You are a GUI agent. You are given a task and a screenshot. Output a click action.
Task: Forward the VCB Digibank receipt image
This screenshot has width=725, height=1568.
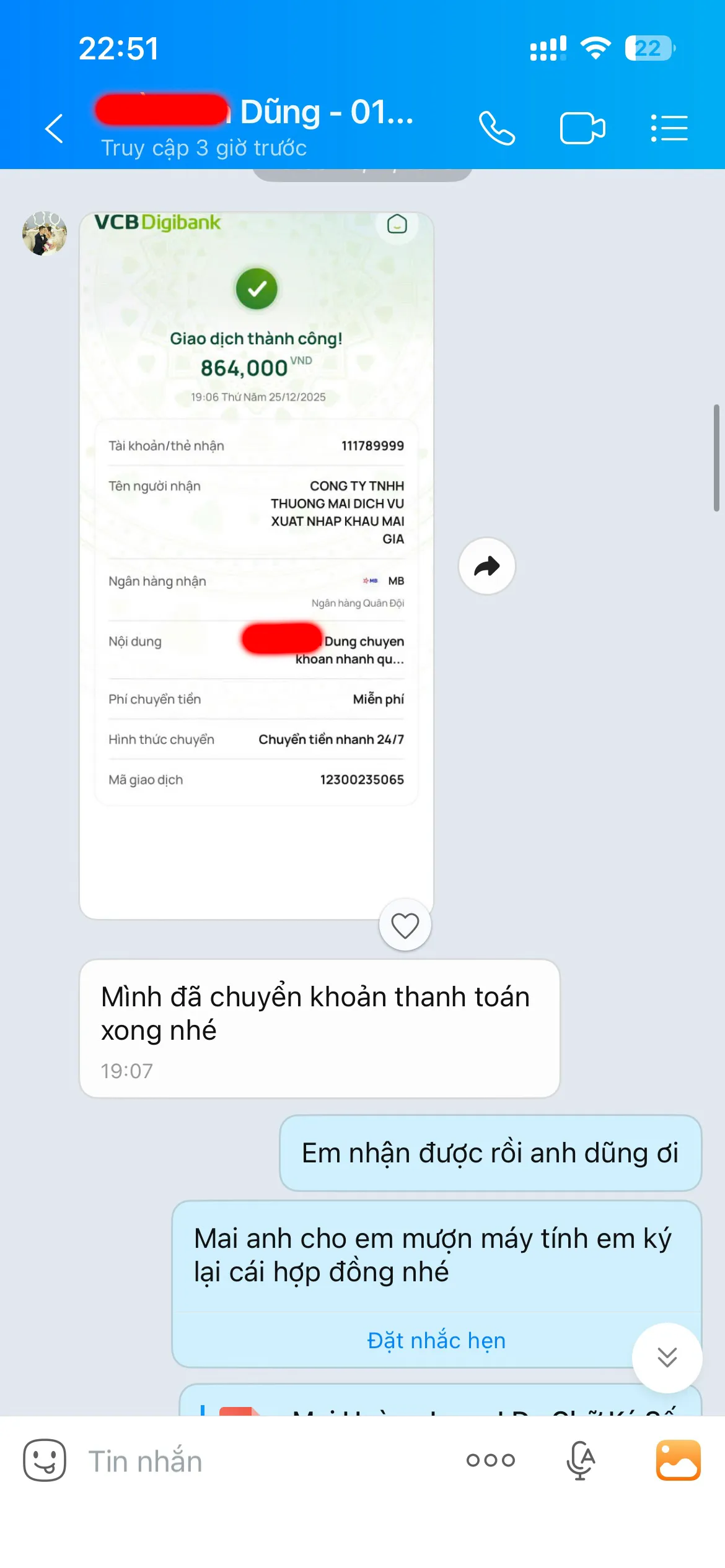(487, 566)
